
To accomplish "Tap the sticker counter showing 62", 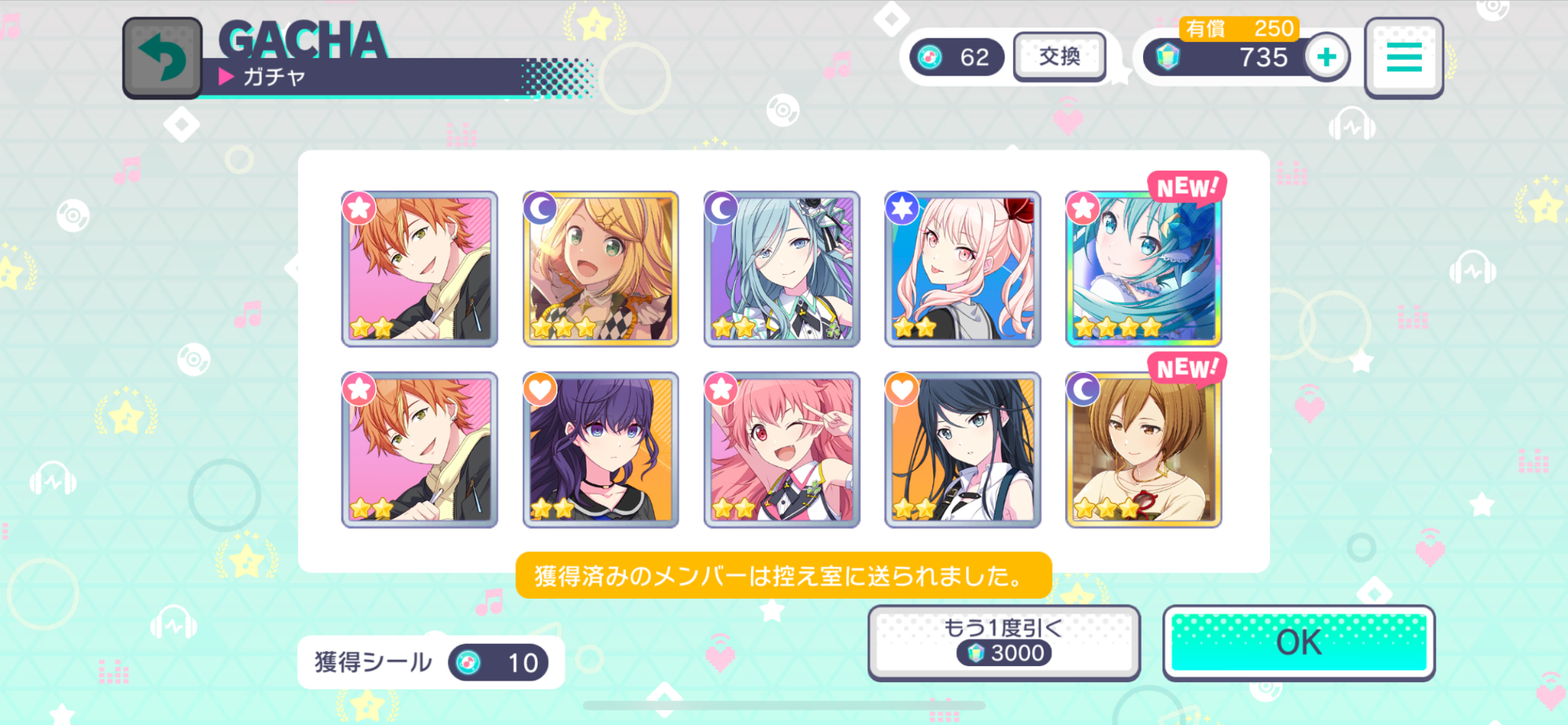I will [x=957, y=57].
